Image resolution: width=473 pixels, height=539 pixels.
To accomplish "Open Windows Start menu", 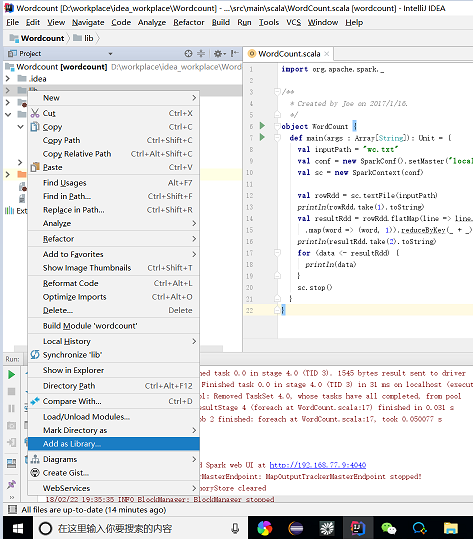I will click(18, 528).
